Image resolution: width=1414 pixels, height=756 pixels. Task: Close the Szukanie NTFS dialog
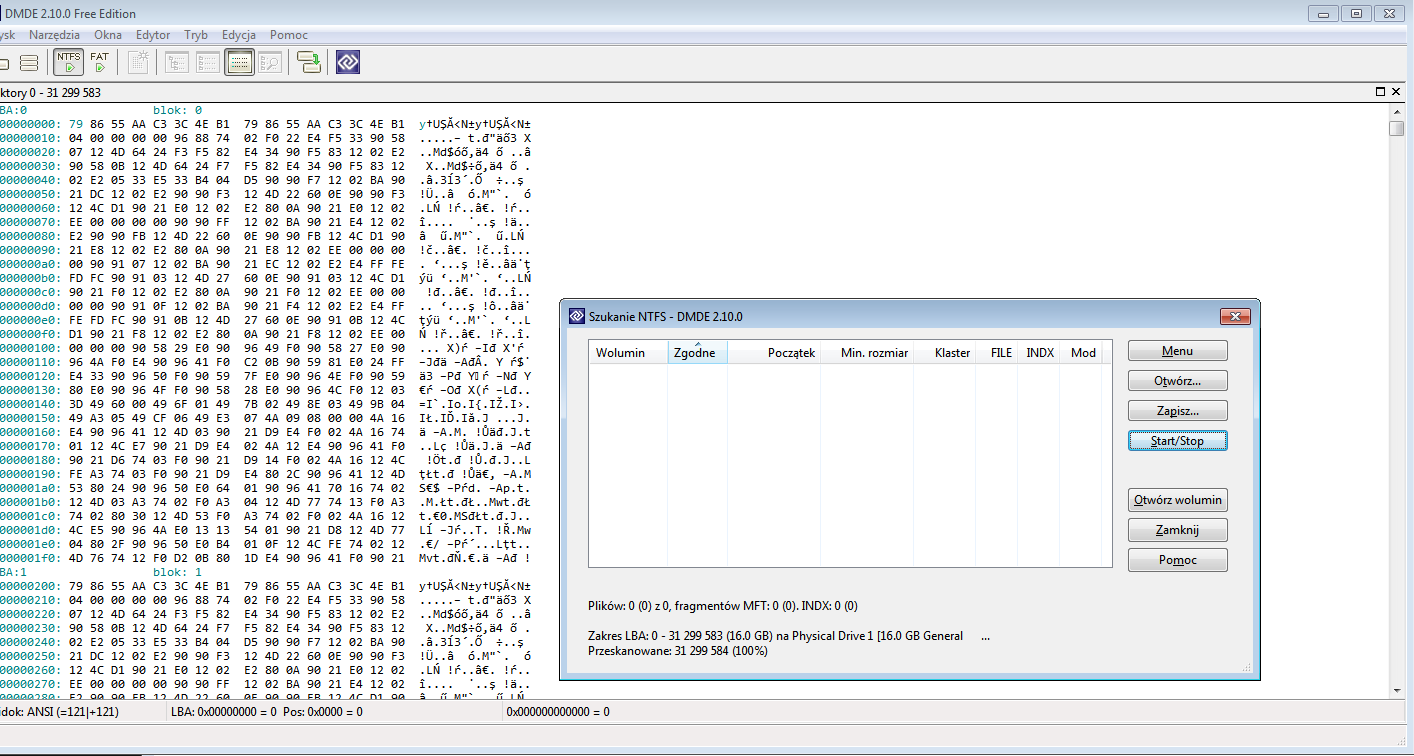click(x=1236, y=316)
